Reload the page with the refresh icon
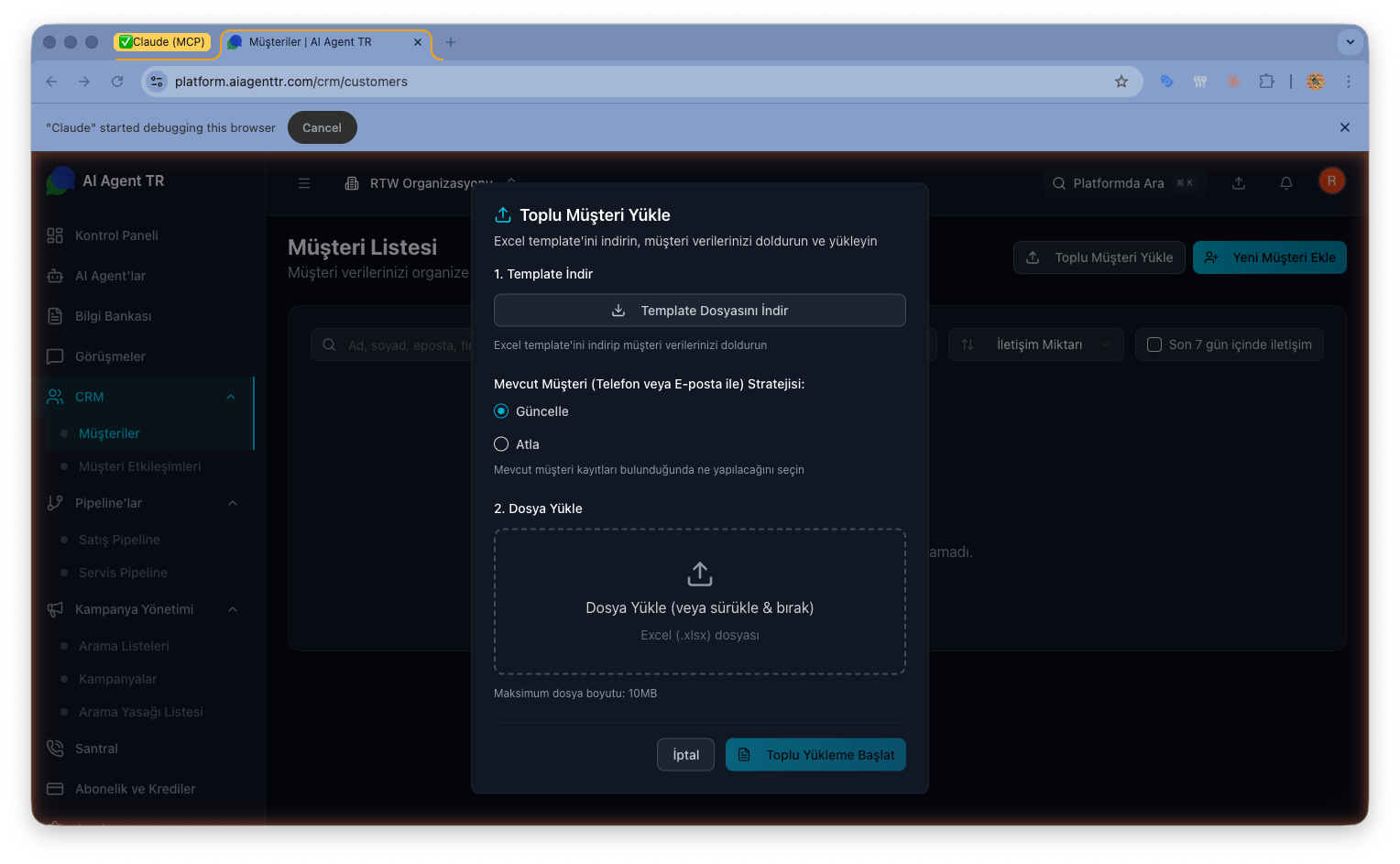Image resolution: width=1400 pixels, height=864 pixels. pyautogui.click(x=117, y=82)
